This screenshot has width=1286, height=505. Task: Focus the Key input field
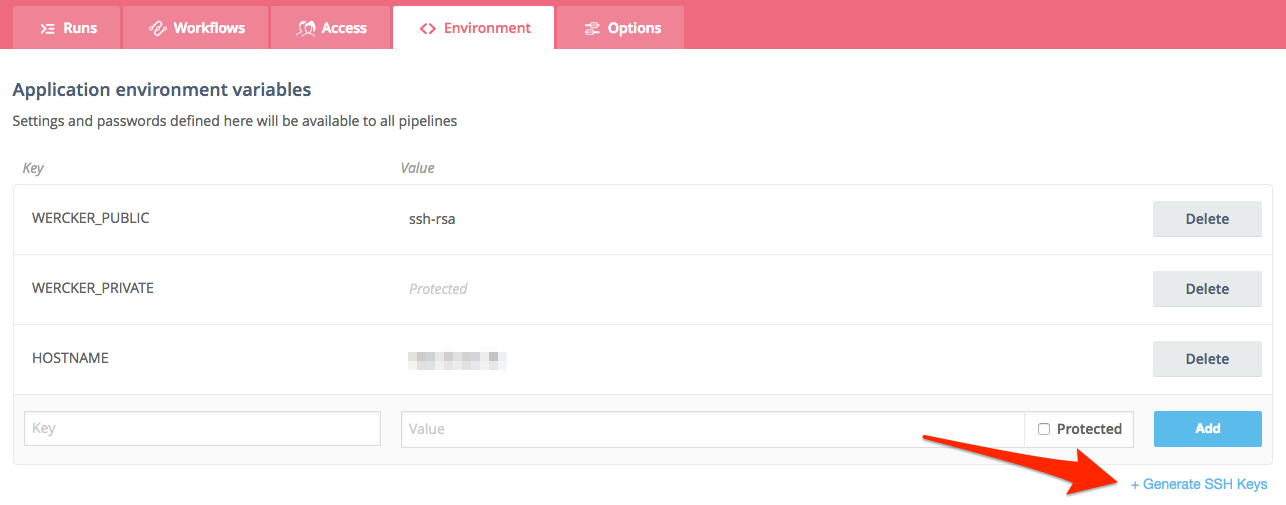(x=202, y=428)
